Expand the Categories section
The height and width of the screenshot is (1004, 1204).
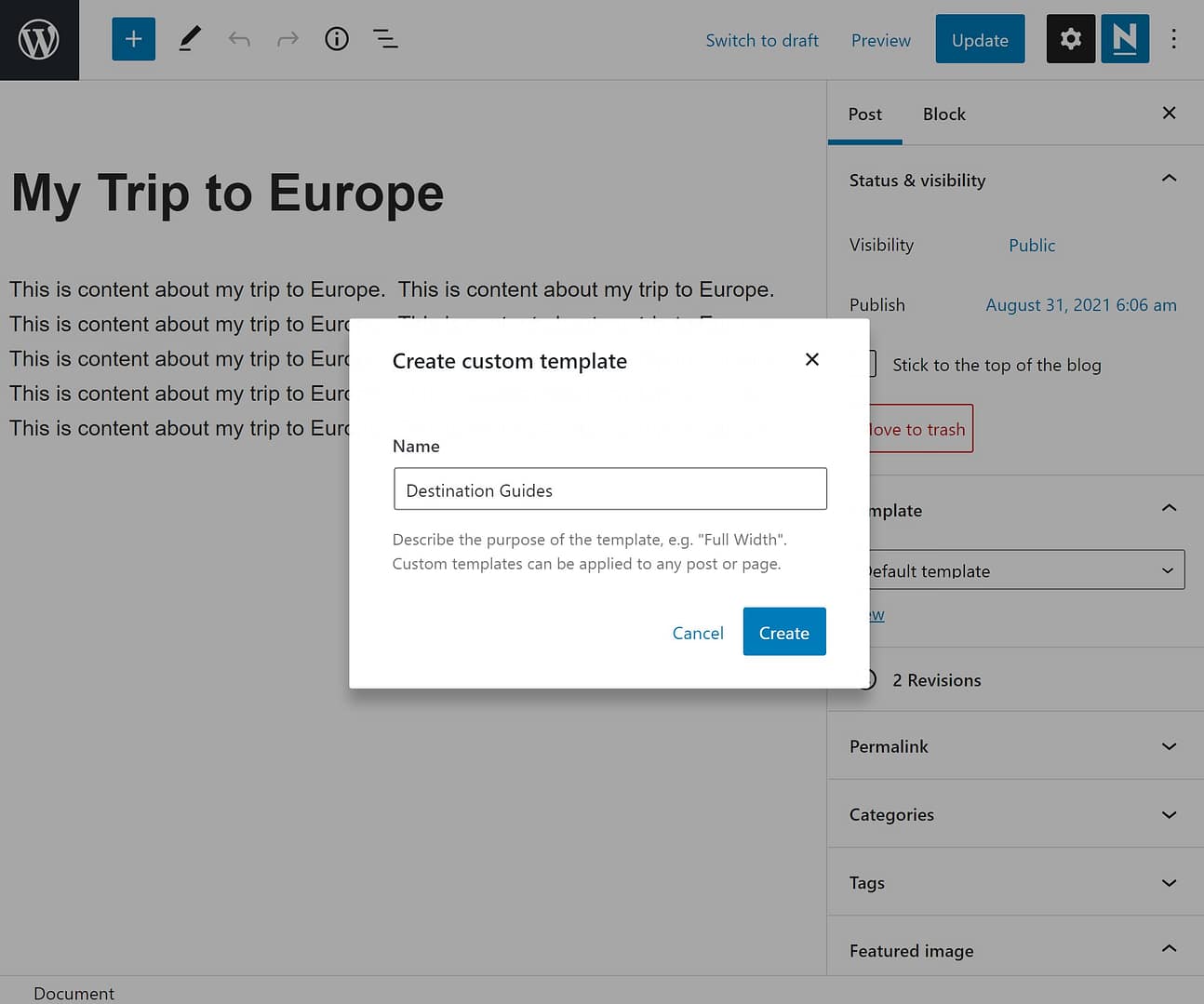(x=1014, y=814)
